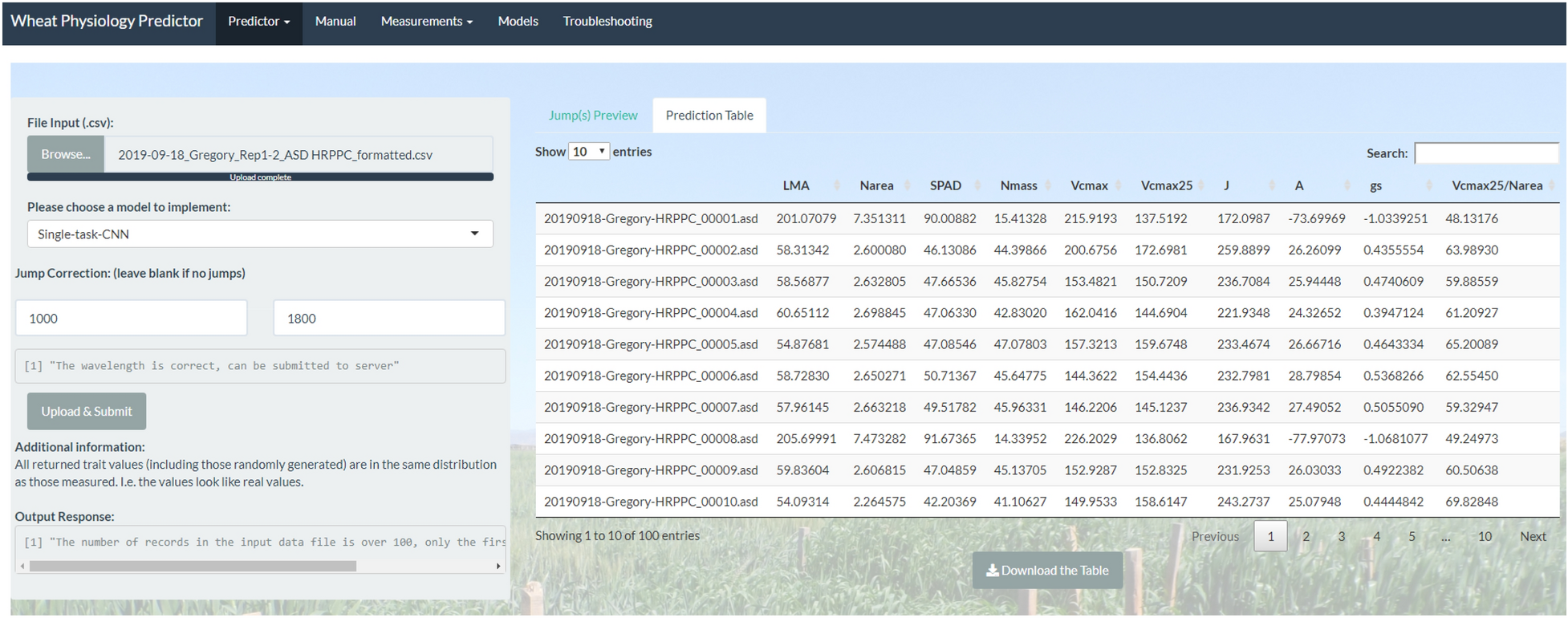
Task: Click the wavelength is correct message box
Action: click(260, 366)
